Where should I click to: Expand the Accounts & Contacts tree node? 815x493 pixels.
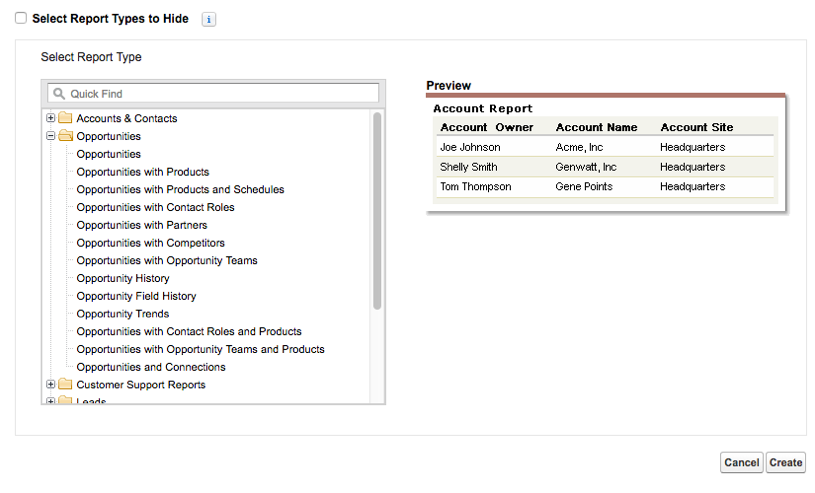coord(51,118)
